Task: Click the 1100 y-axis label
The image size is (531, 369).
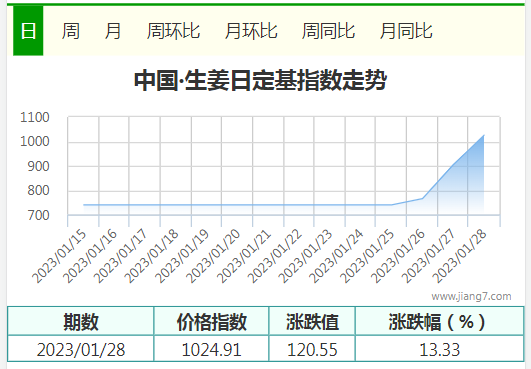Action: click(35, 117)
